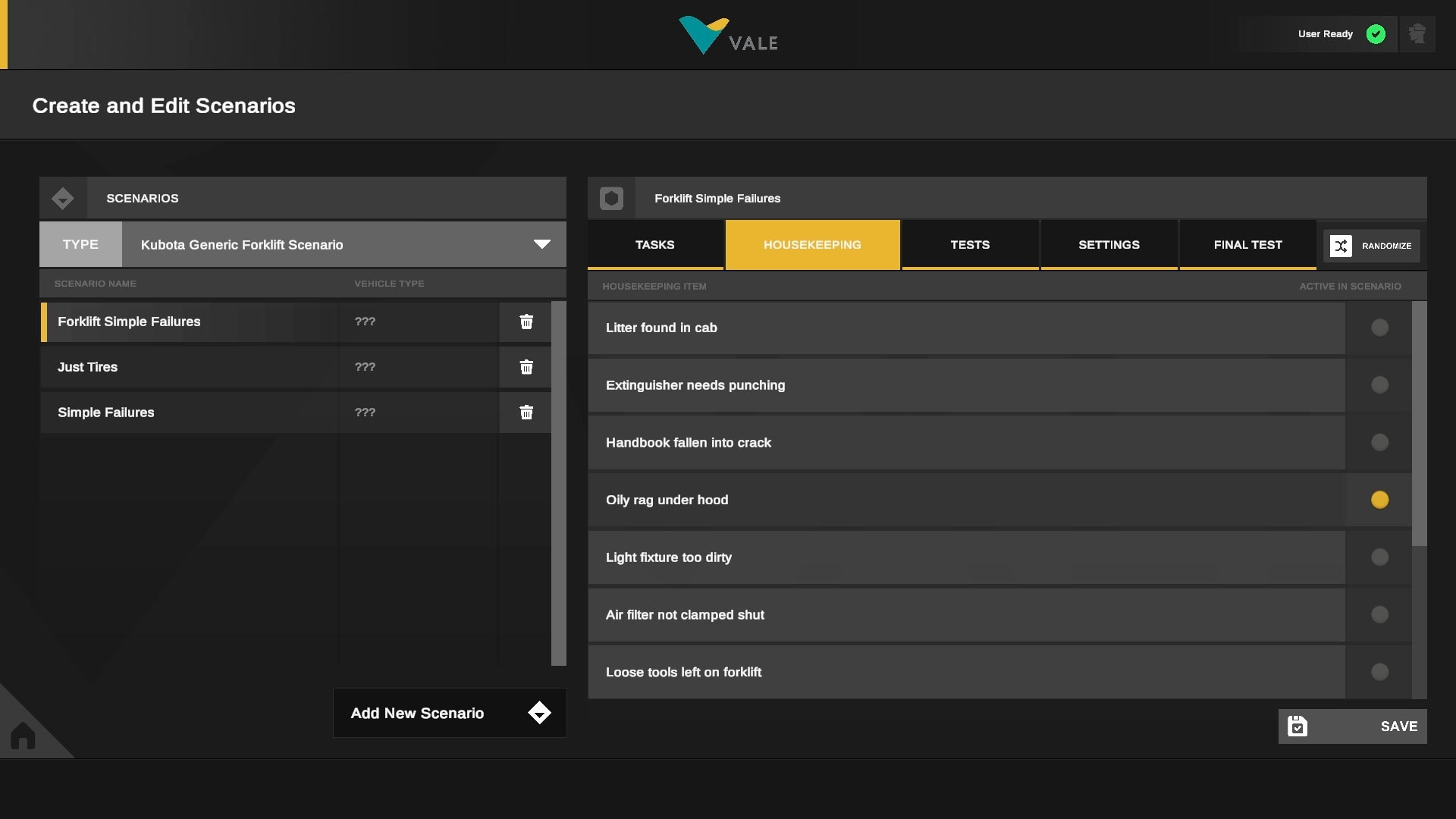
Task: Click the green User Ready checkmark
Action: pyautogui.click(x=1376, y=34)
